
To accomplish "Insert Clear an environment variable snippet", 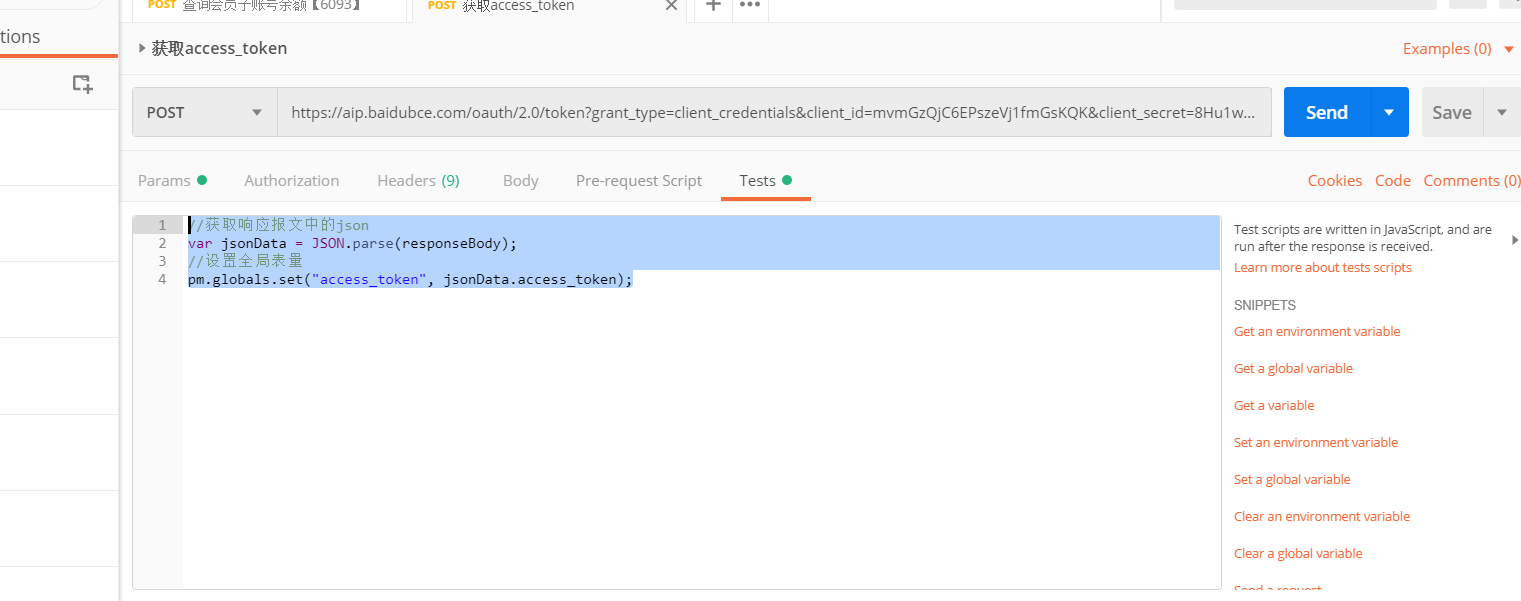I will pyautogui.click(x=1322, y=516).
